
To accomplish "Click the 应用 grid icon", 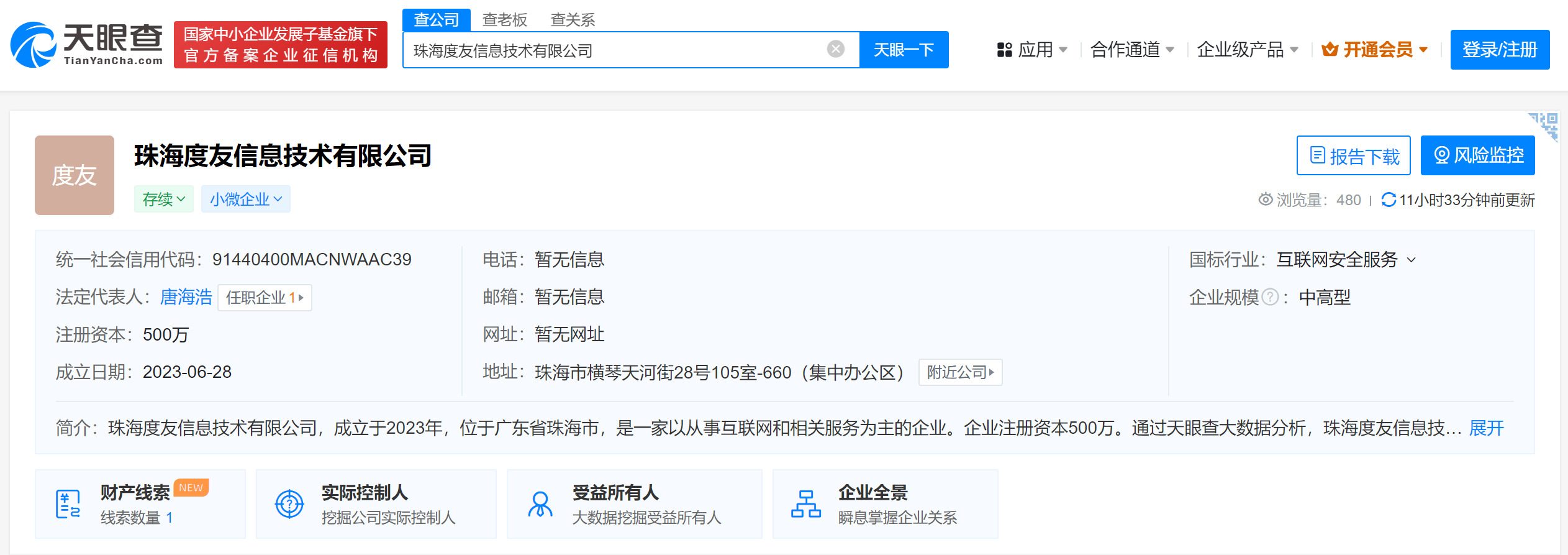I will (x=1005, y=50).
